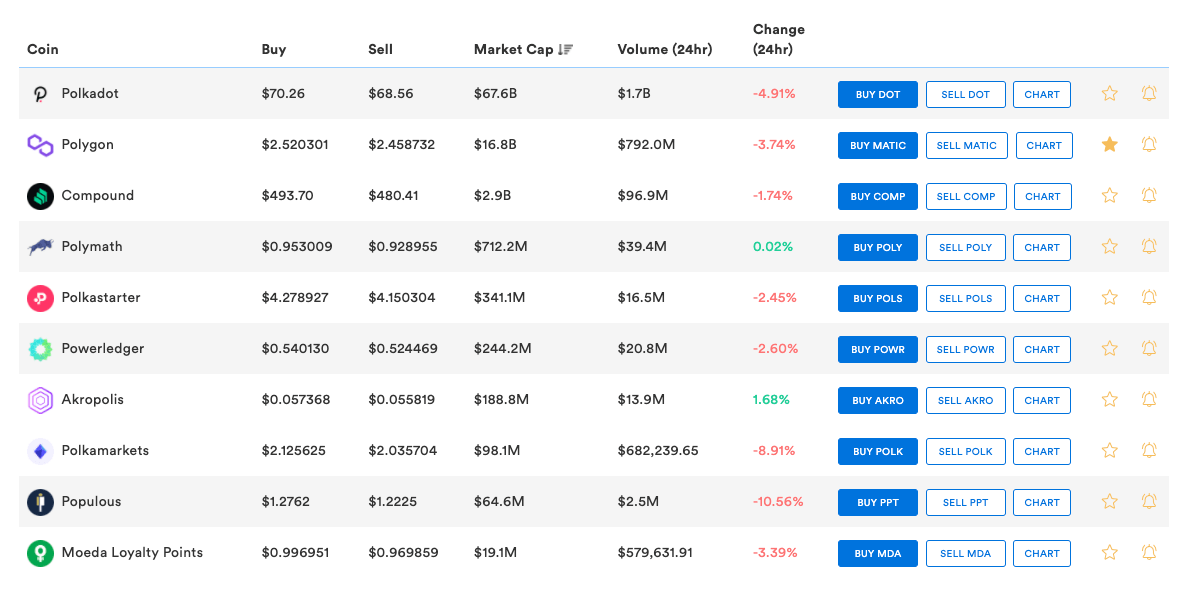Click the Polkamarkets coin logo
The height and width of the screenshot is (613, 1186).
40,451
